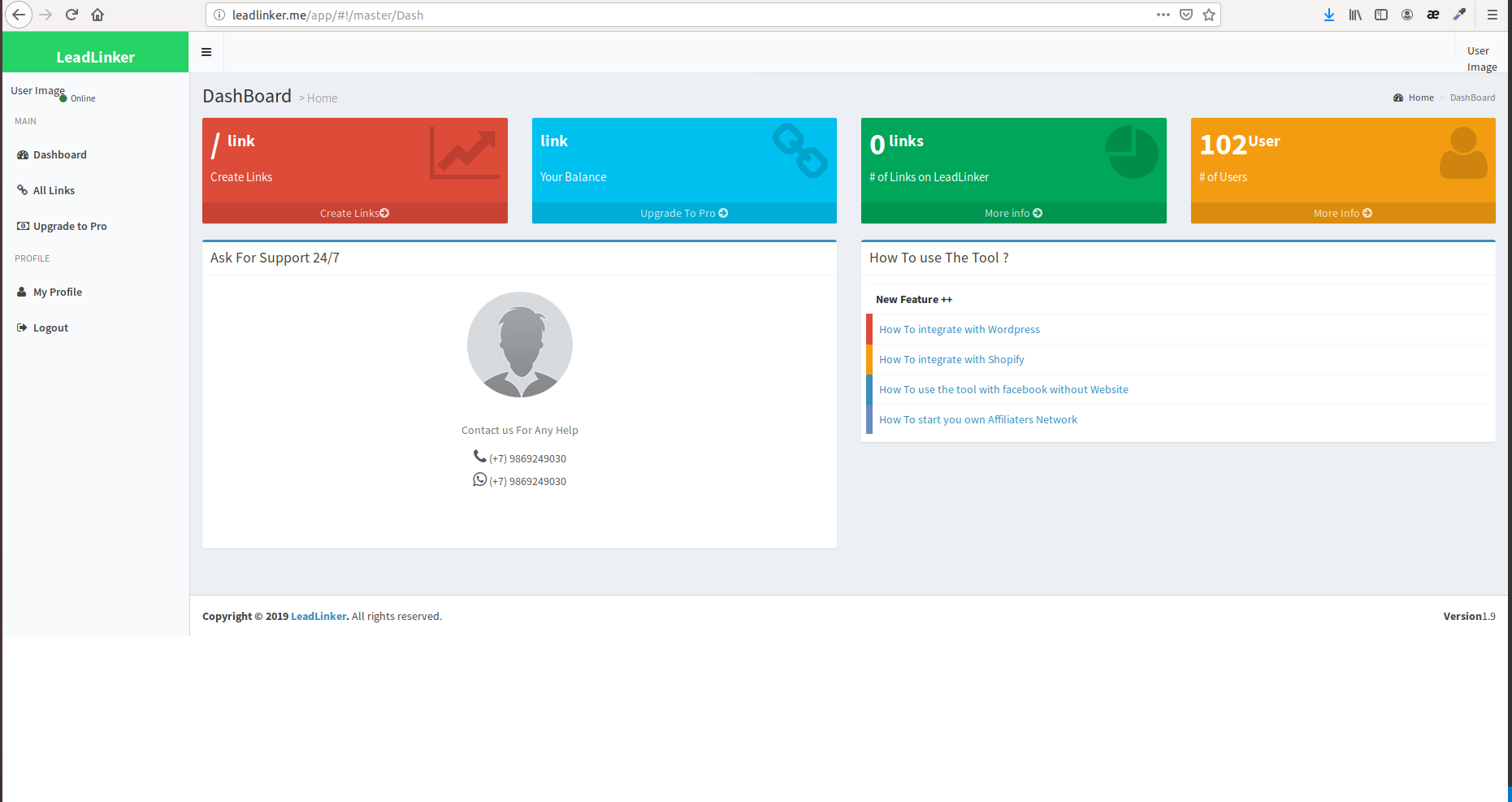Click the browser address bar URL
Viewport: 1512px width, 802px height.
pos(327,15)
